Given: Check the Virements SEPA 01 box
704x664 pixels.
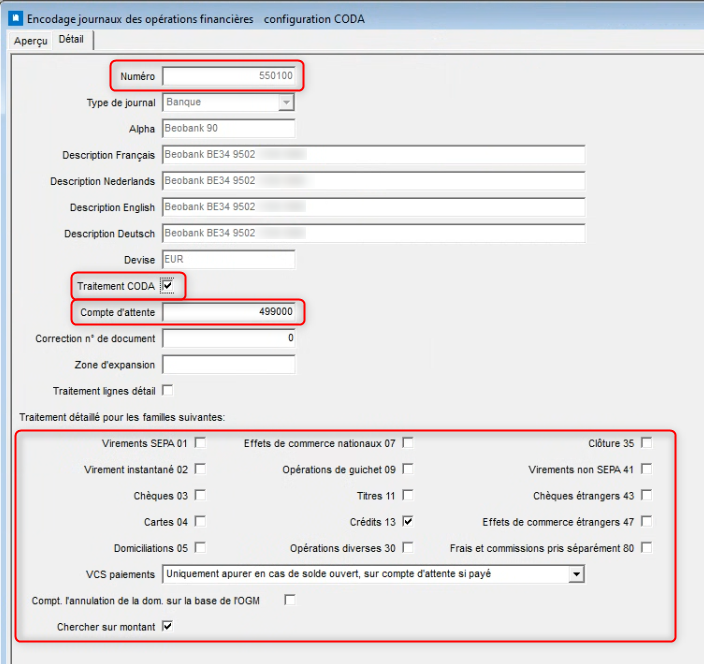Looking at the screenshot, I should tap(200, 443).
